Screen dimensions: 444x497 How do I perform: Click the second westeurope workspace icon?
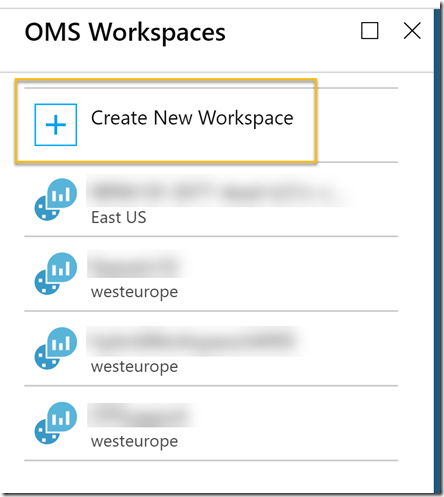tap(56, 348)
